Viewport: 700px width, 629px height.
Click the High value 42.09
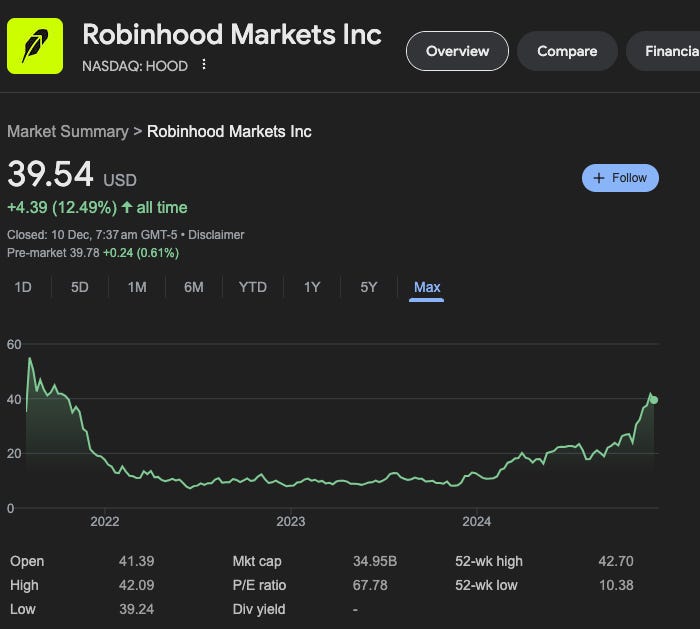point(137,585)
